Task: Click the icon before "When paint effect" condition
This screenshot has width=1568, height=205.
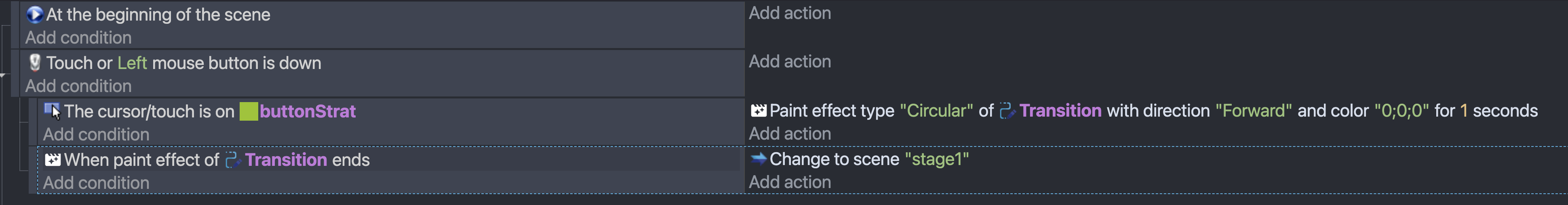Action: [53, 159]
